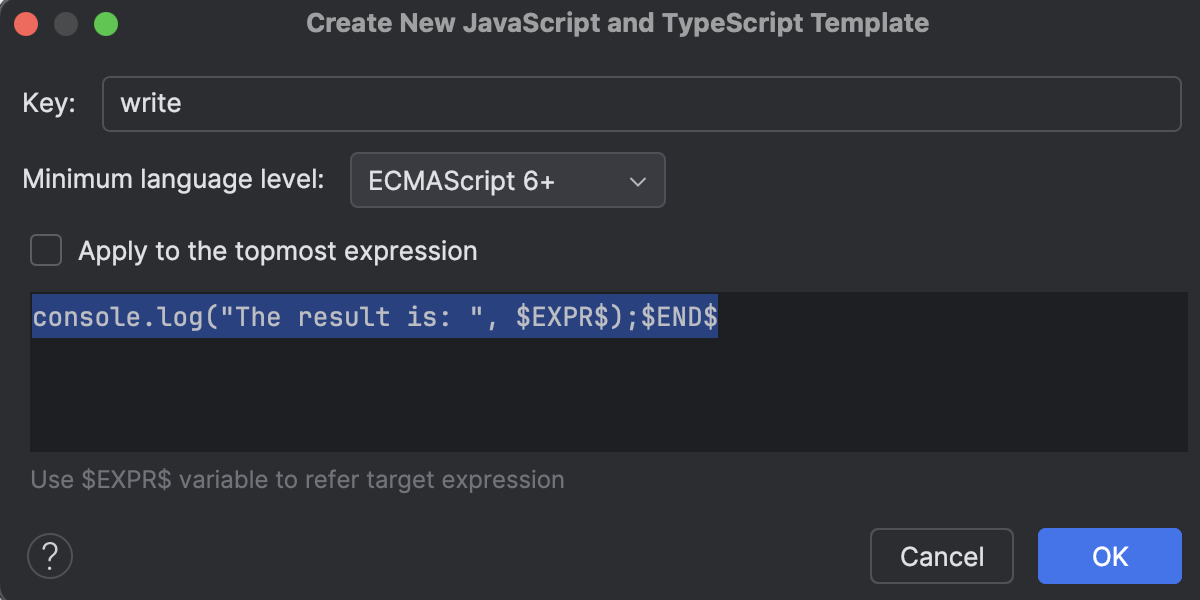Screen dimensions: 1200x600
Task: Click the highlighted template code line
Action: (x=374, y=317)
